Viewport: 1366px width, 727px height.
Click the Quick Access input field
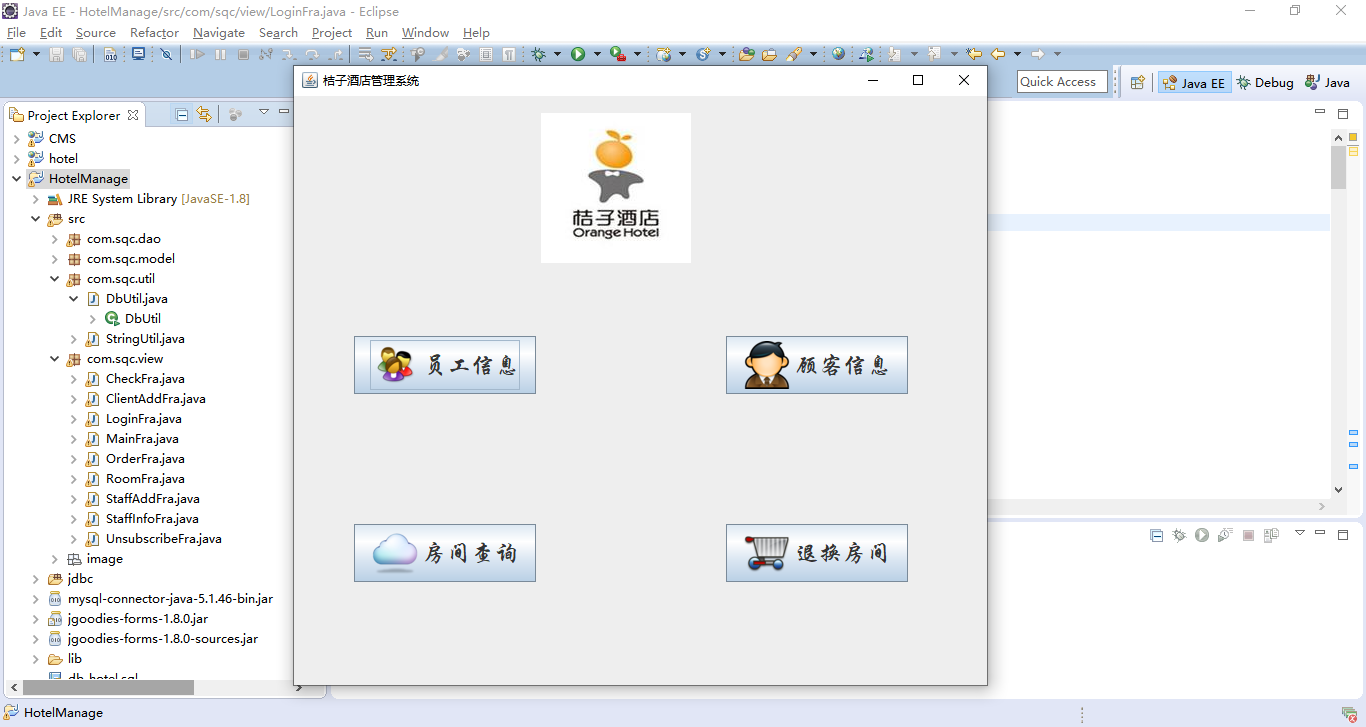click(x=1062, y=82)
